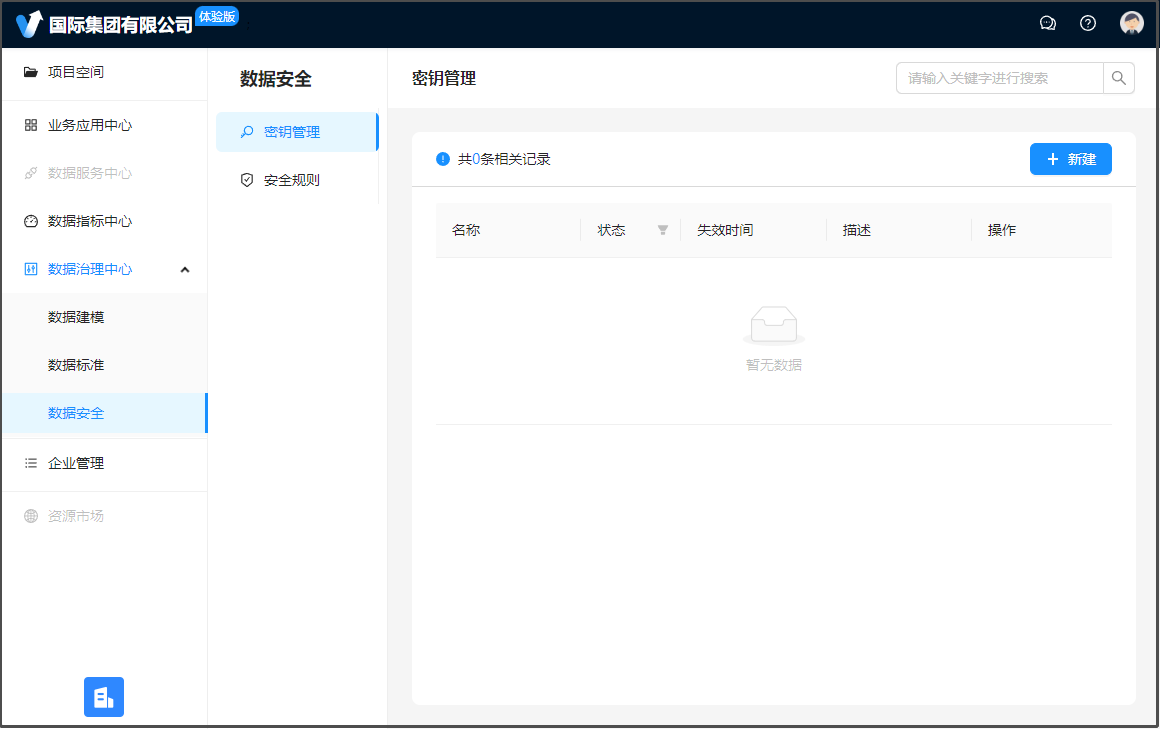This screenshot has height=729, width=1160.
Task: Click the chat message icon in header
Action: point(1048,23)
